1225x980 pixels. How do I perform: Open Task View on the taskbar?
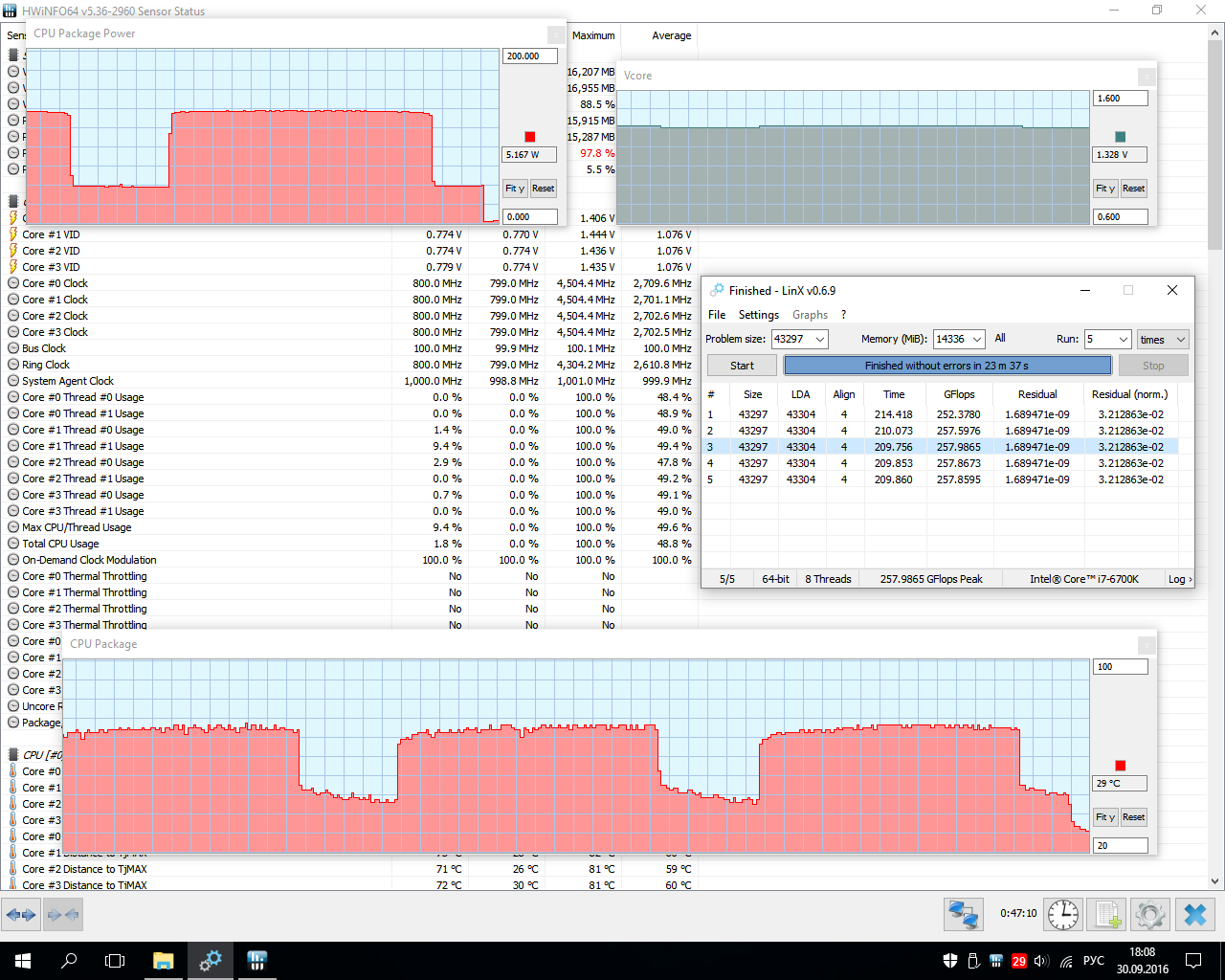point(115,961)
